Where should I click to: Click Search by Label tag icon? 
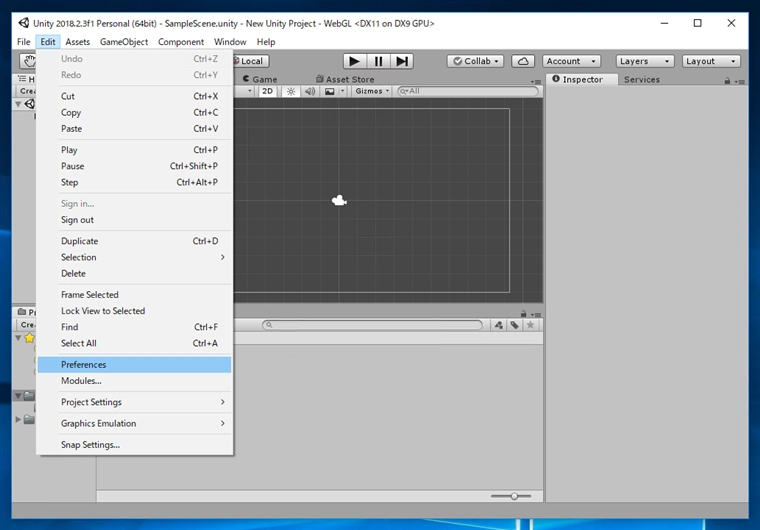[x=514, y=325]
